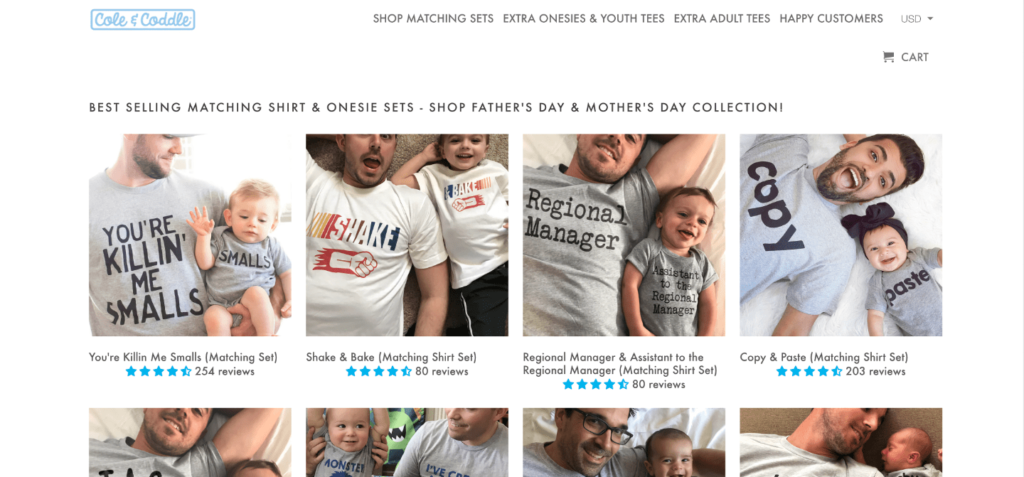Open You're Killin Me Smalls product title

tap(183, 357)
